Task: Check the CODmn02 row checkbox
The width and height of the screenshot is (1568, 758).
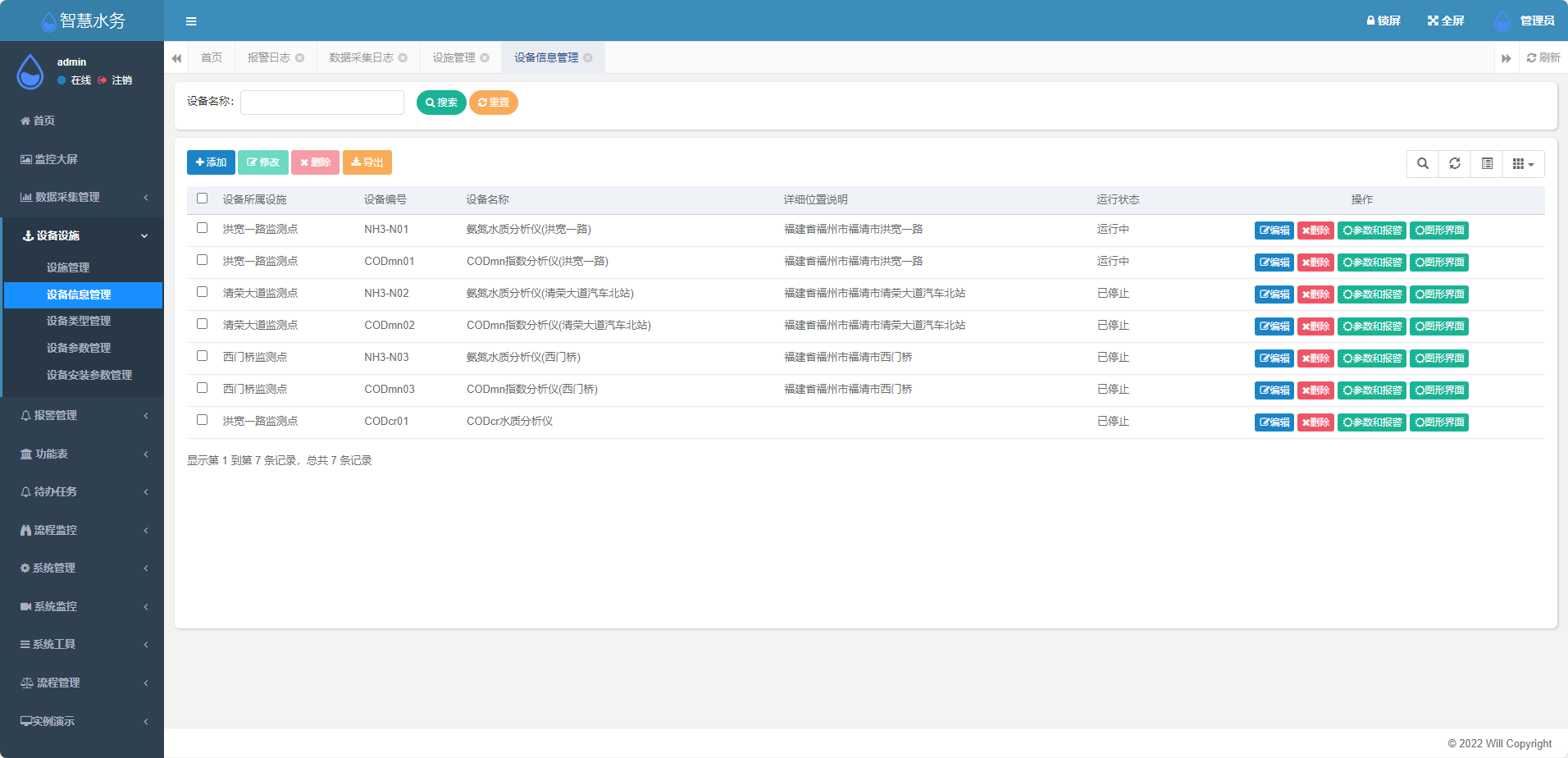Action: pos(203,324)
